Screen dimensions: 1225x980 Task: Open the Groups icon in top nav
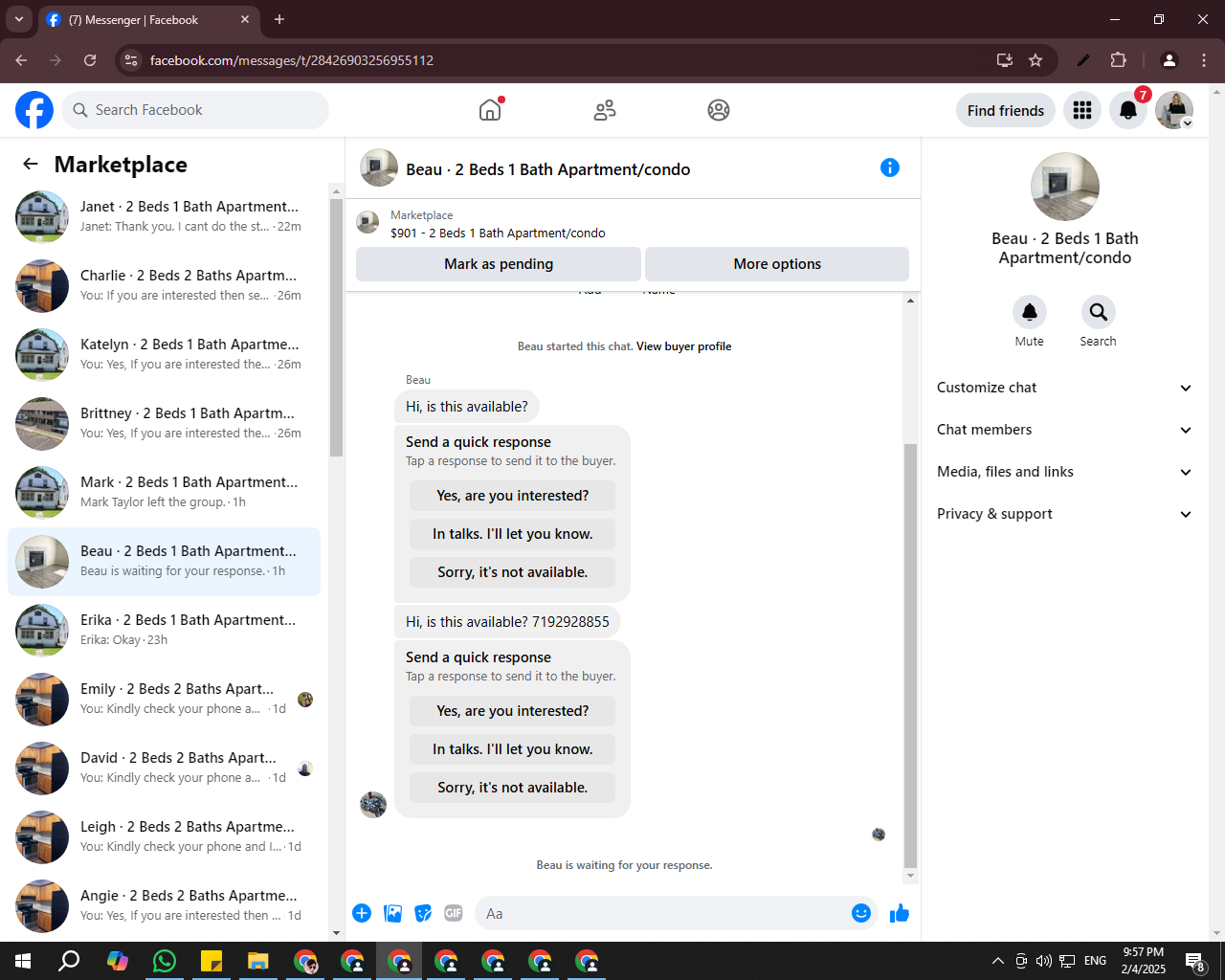point(719,110)
